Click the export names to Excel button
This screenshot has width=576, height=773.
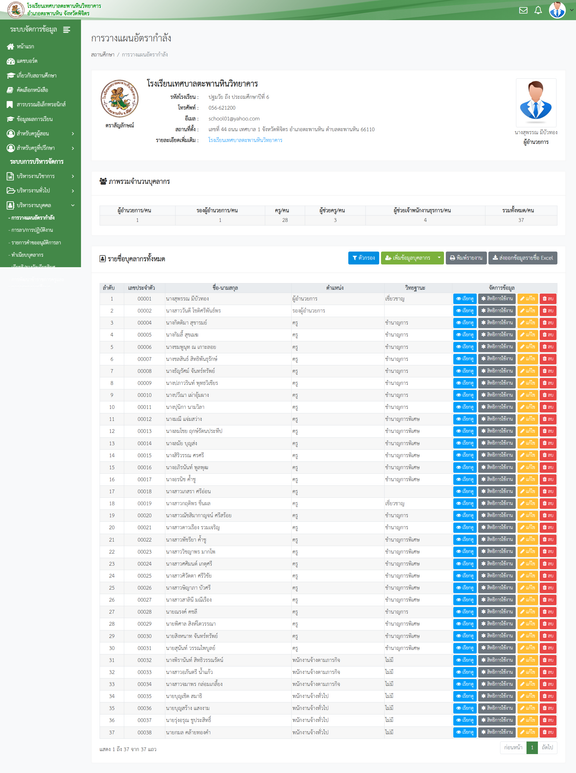pos(523,258)
